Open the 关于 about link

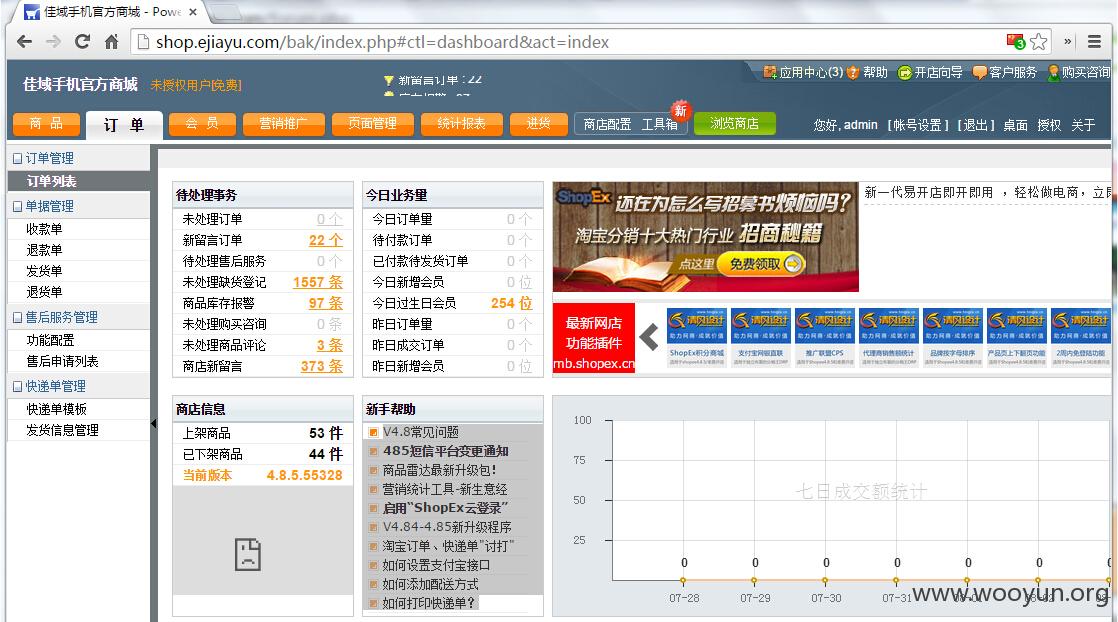(1083, 125)
